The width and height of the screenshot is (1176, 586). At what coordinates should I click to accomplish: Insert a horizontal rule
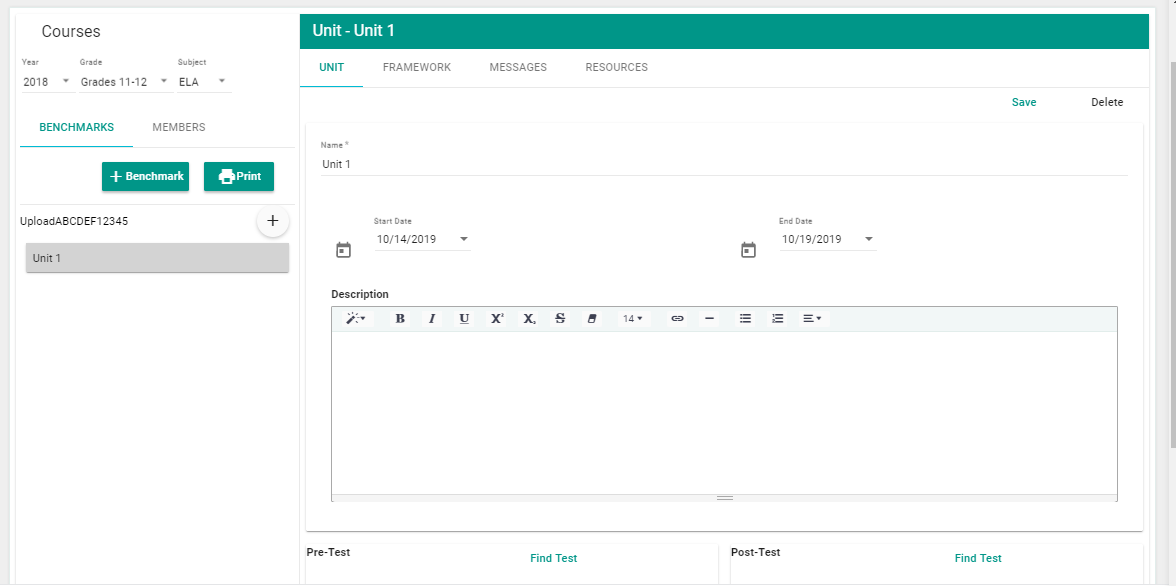[x=710, y=319]
